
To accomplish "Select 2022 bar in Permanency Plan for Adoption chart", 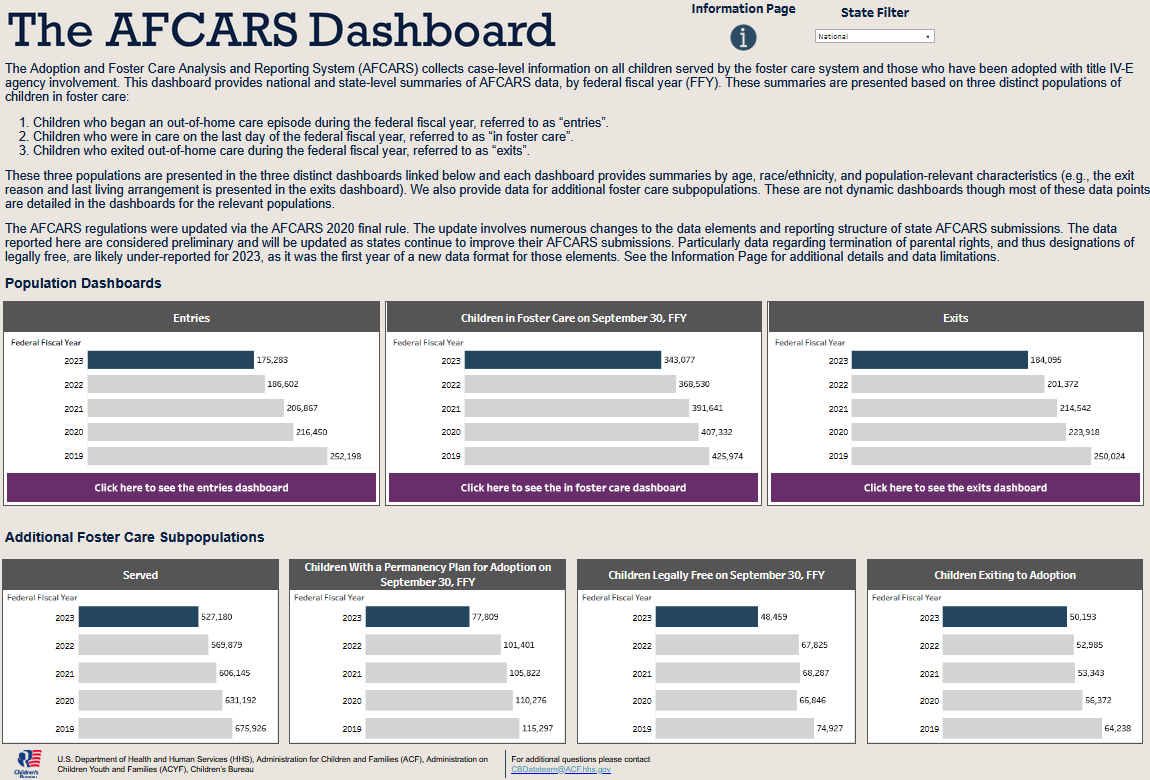I will click(433, 646).
